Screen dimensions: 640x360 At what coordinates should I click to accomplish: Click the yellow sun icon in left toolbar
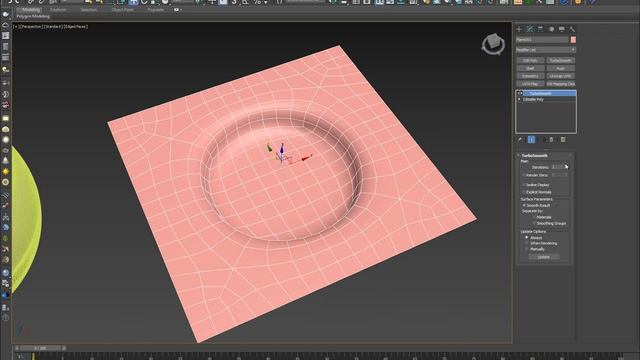pos(5,171)
